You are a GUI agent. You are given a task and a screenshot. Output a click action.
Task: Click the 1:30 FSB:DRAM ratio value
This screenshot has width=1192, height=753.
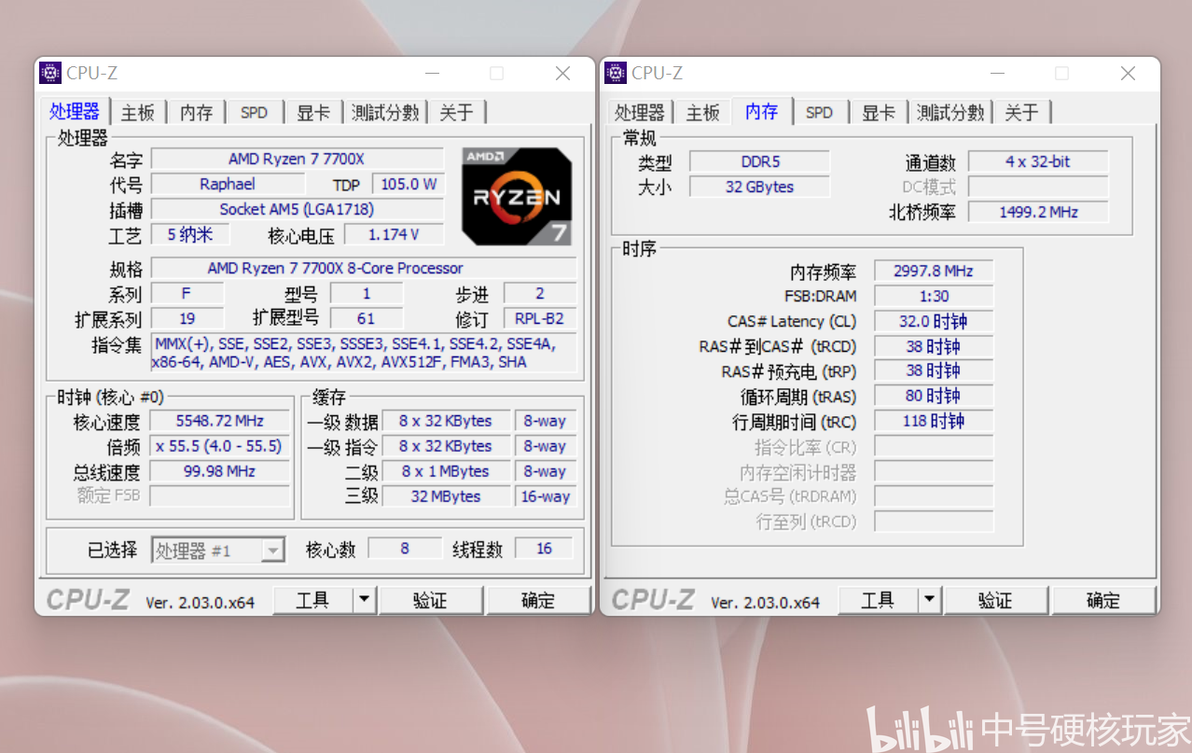click(x=934, y=296)
